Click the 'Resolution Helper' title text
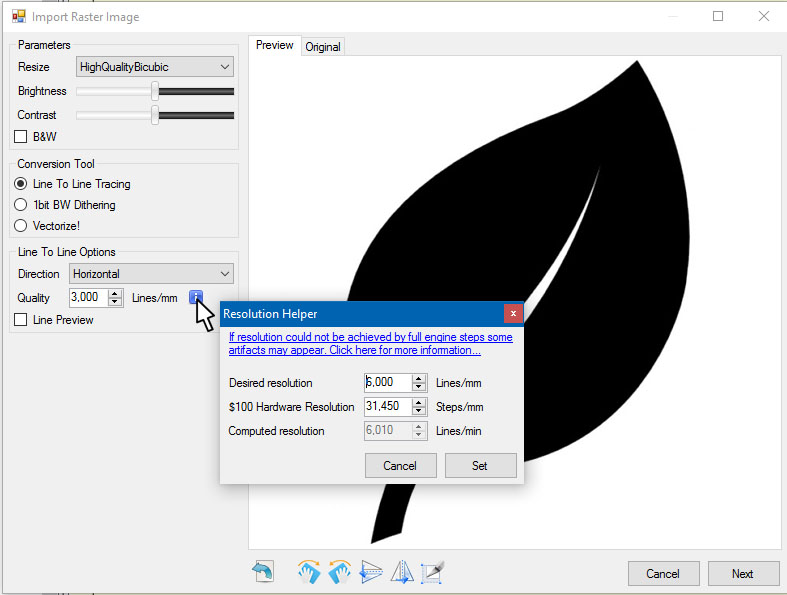 (x=270, y=314)
